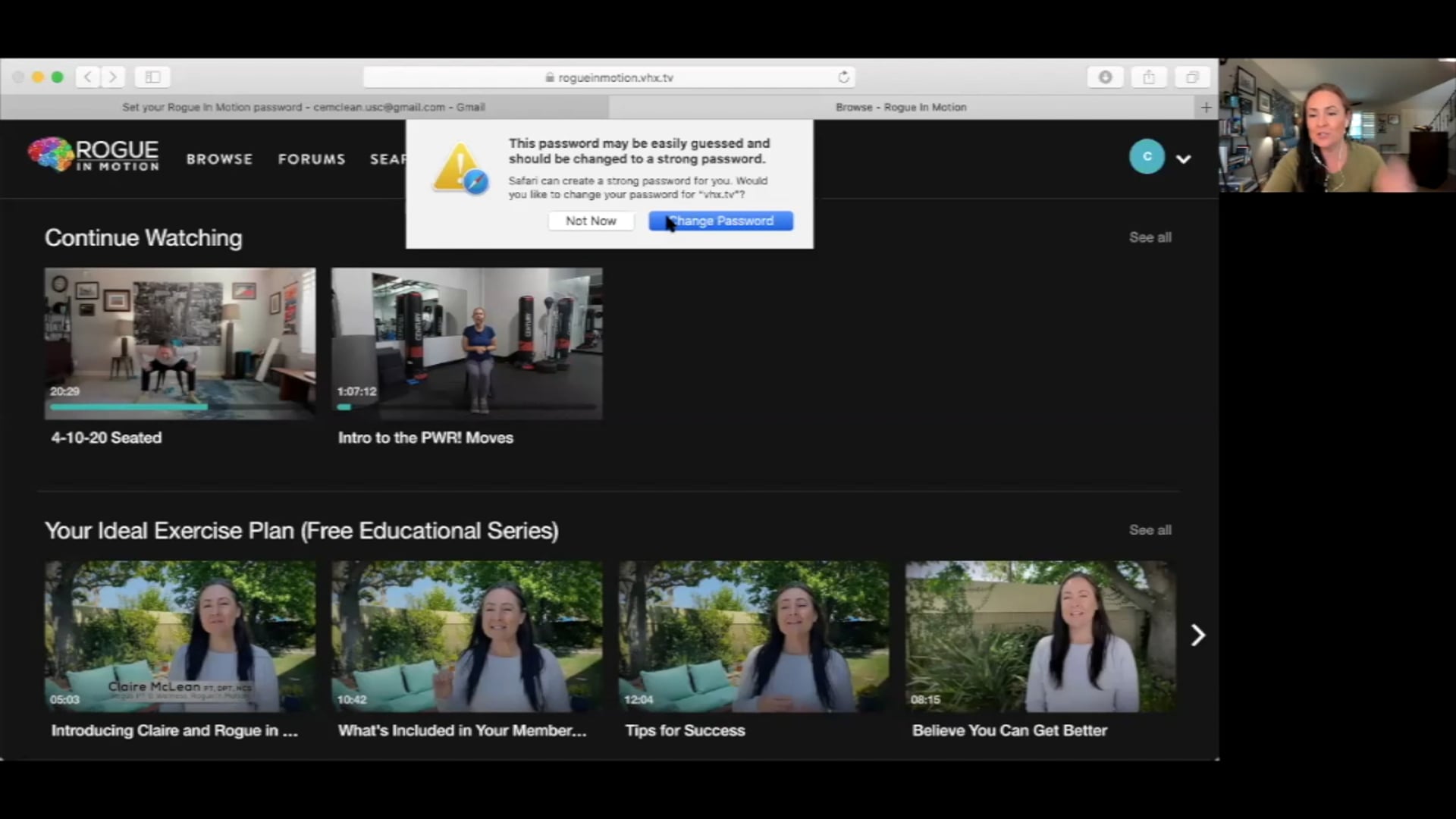The height and width of the screenshot is (819, 1456).
Task: Click See all for Continue Watching
Action: 1150,237
